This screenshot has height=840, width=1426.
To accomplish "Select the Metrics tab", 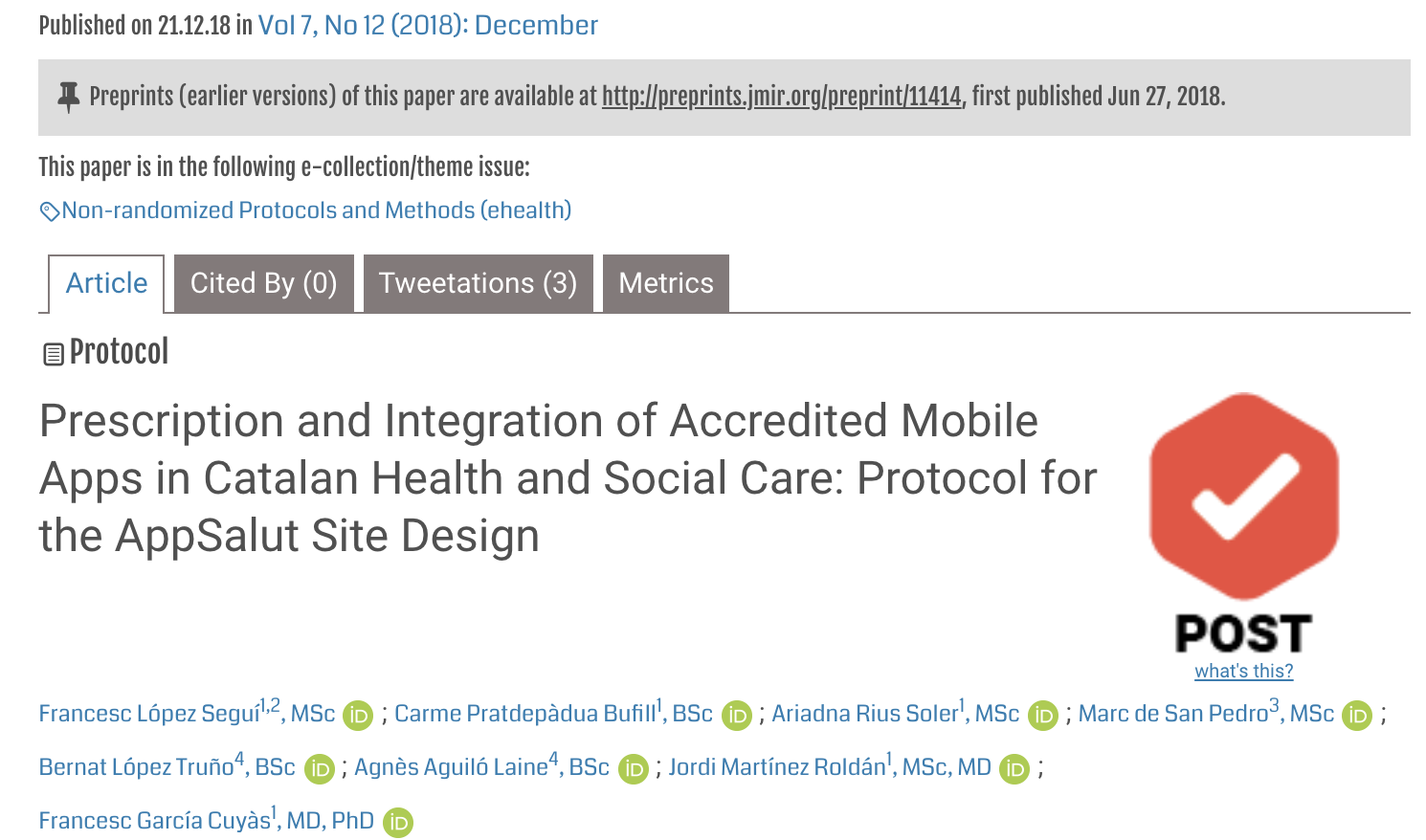I will (x=666, y=283).
